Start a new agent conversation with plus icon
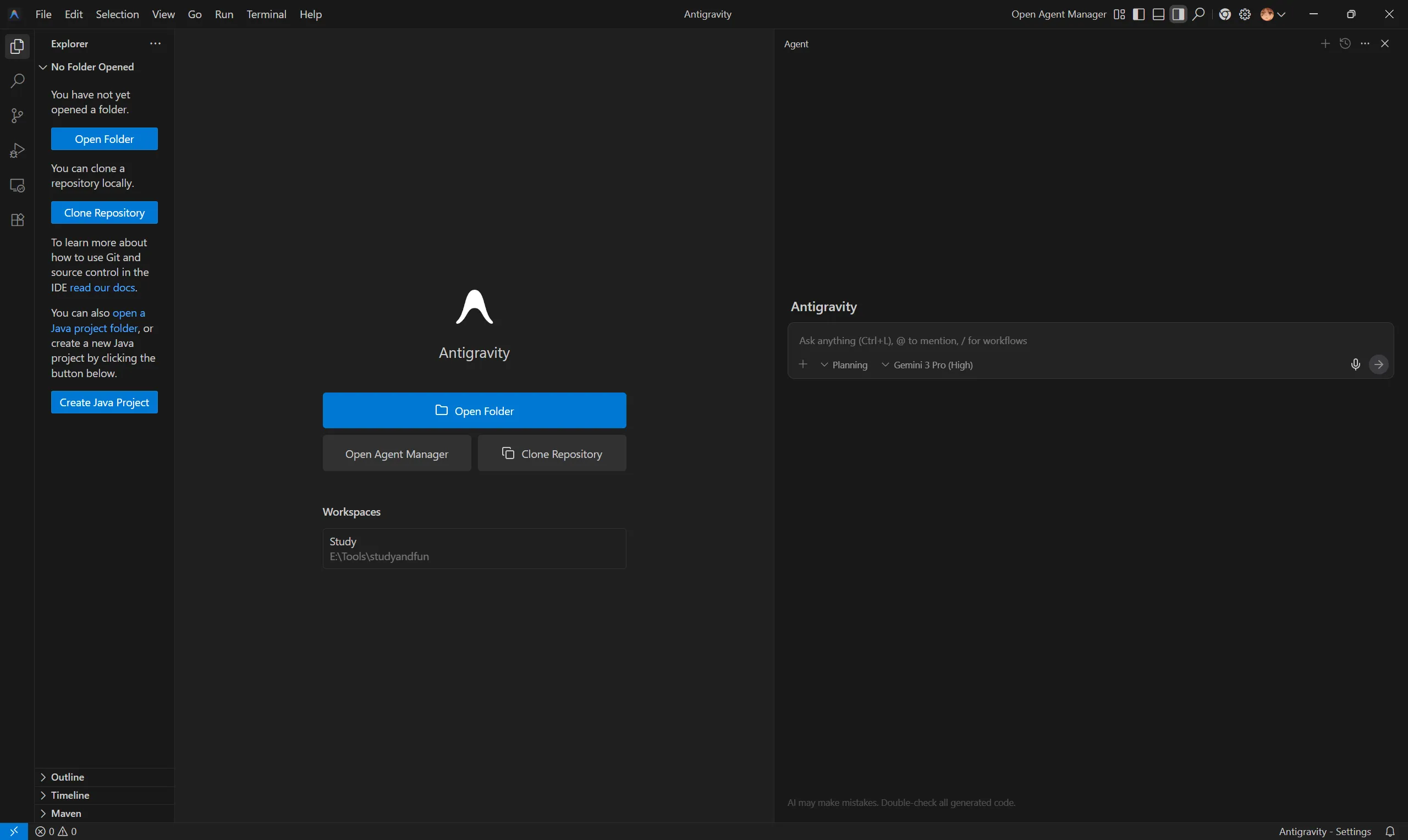 [x=1325, y=43]
